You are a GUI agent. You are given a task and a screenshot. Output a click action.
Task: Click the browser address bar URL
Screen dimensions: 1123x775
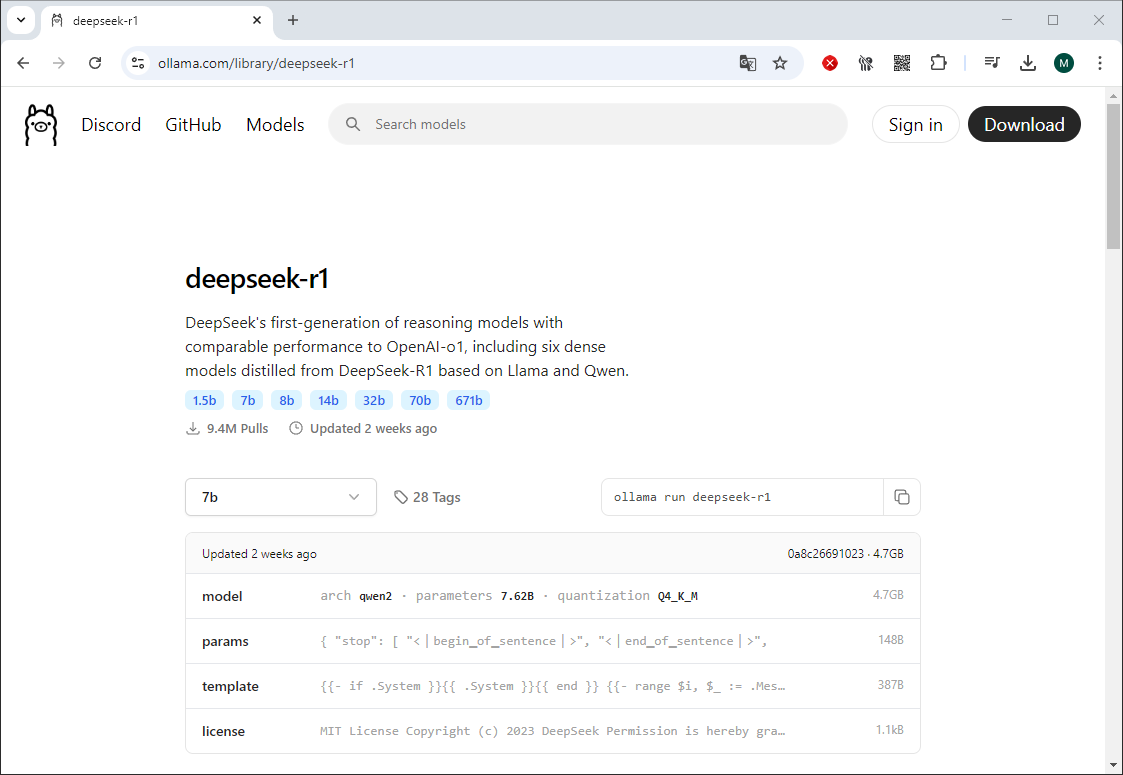(256, 63)
